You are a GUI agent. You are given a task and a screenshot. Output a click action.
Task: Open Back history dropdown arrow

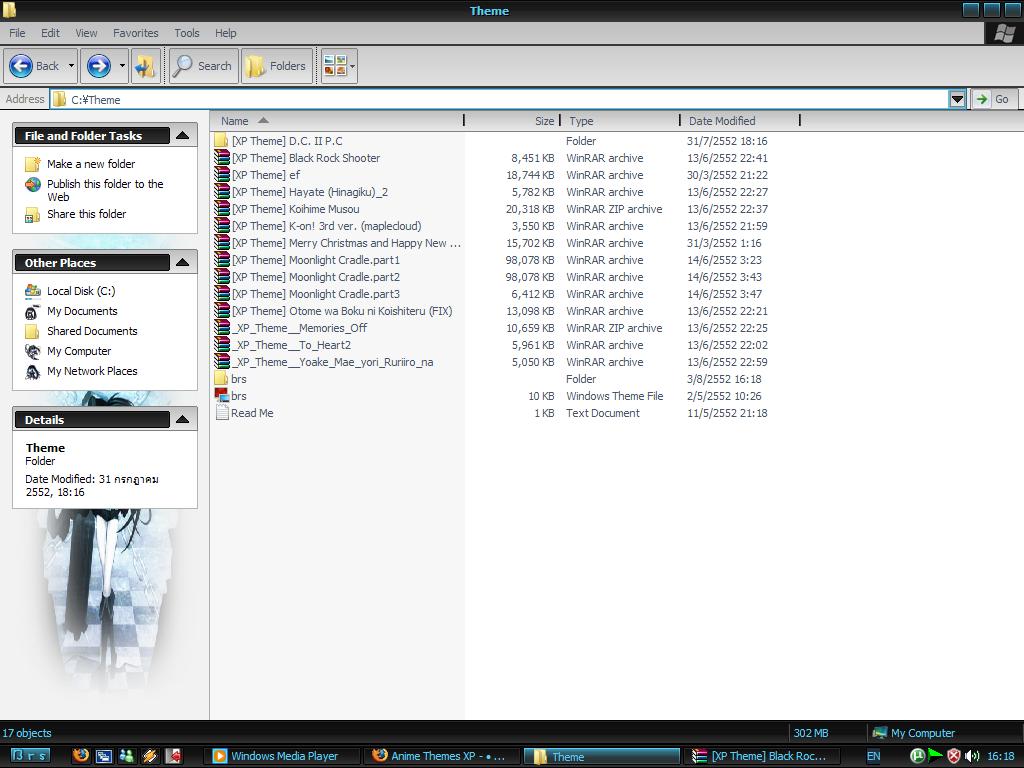[71, 66]
